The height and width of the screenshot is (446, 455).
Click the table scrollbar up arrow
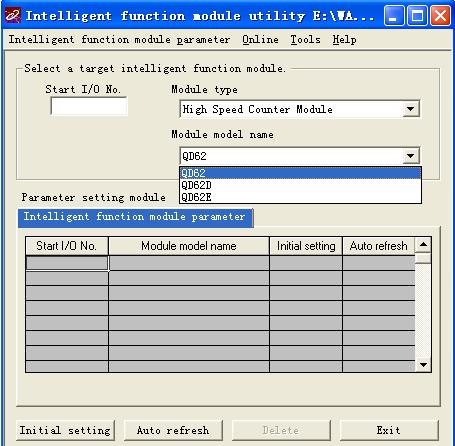[x=423, y=245]
